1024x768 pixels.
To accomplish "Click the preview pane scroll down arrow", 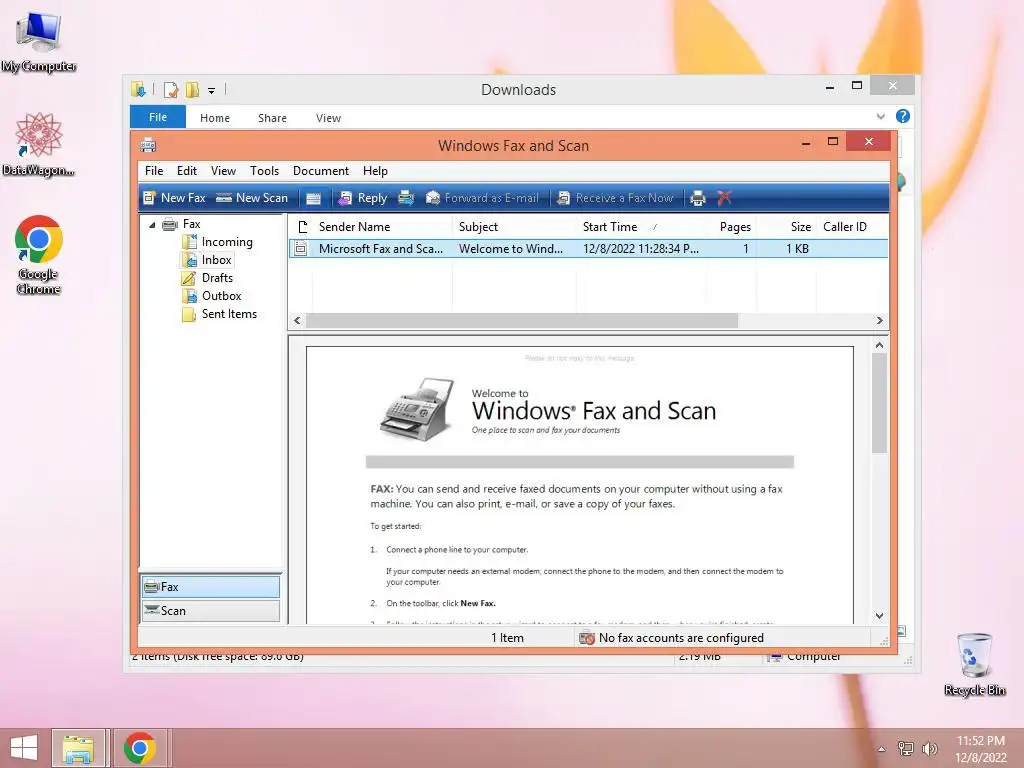I will click(x=880, y=616).
